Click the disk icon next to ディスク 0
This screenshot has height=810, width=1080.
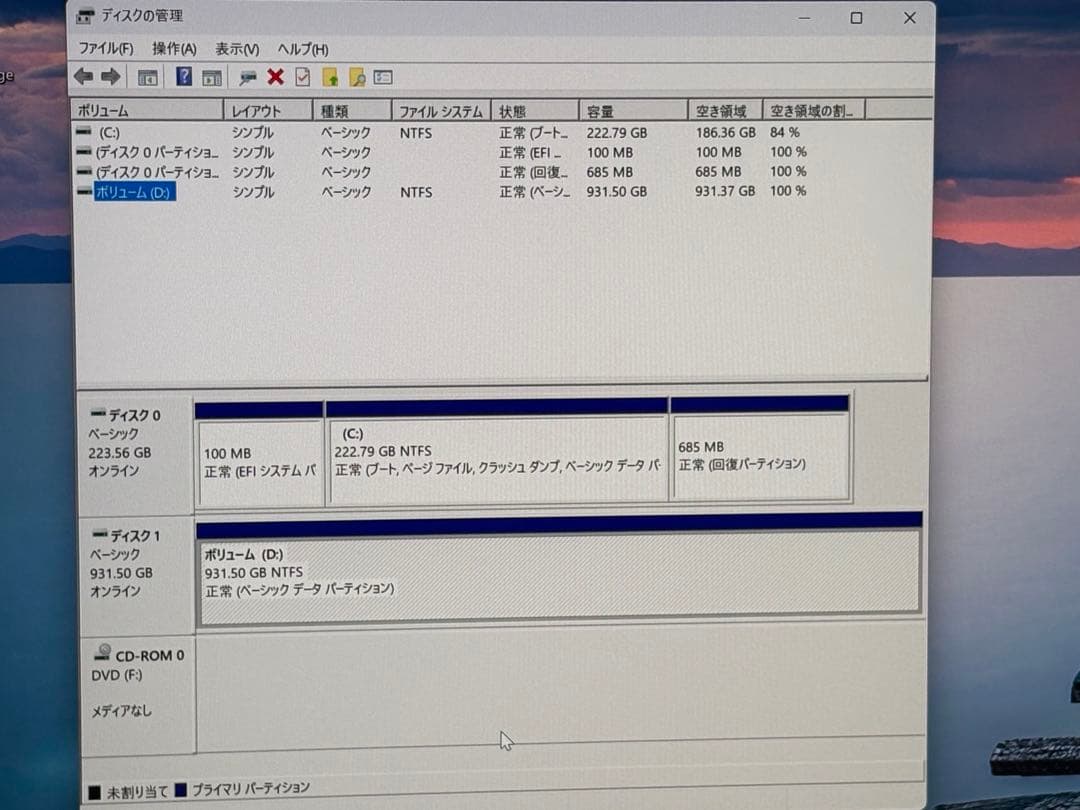coord(98,414)
